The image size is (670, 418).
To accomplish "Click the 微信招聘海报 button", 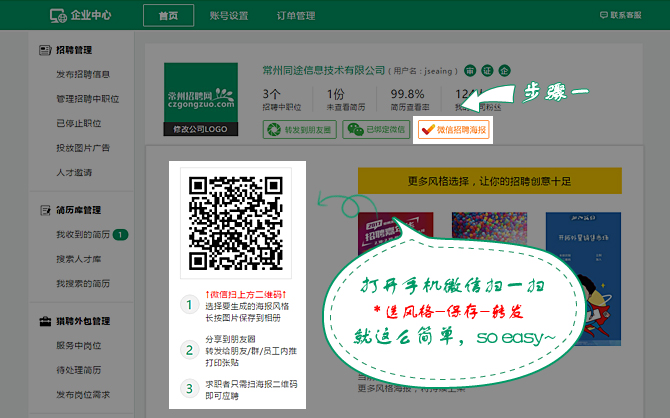I will (x=453, y=130).
